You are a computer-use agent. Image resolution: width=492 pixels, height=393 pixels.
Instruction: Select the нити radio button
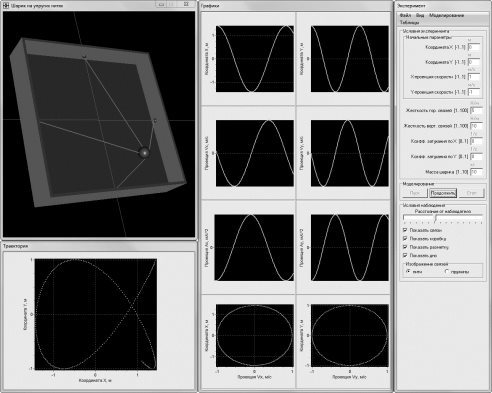click(408, 272)
